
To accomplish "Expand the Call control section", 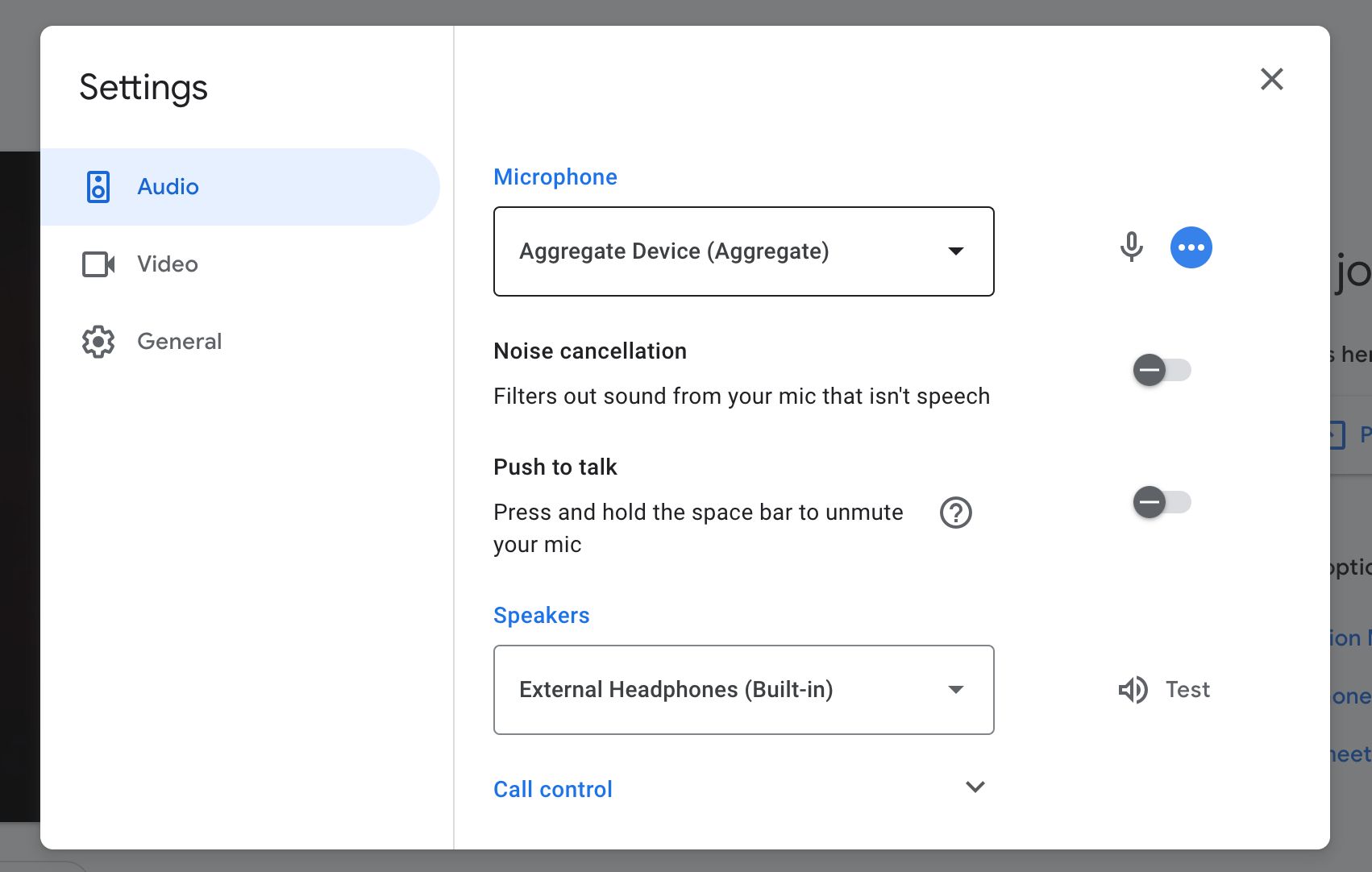I will [x=975, y=787].
